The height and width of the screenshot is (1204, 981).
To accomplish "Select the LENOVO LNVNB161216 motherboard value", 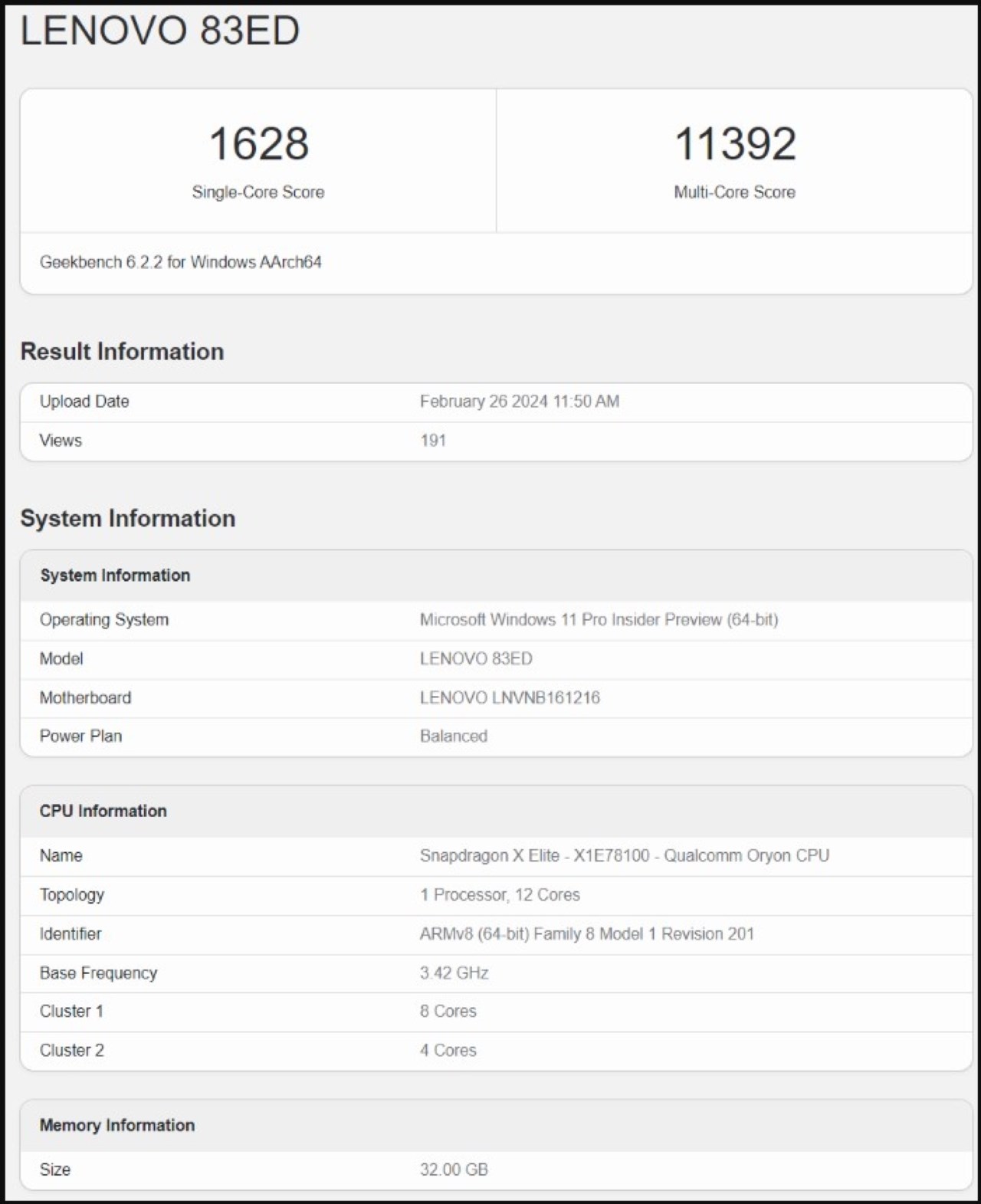I will tap(510, 698).
